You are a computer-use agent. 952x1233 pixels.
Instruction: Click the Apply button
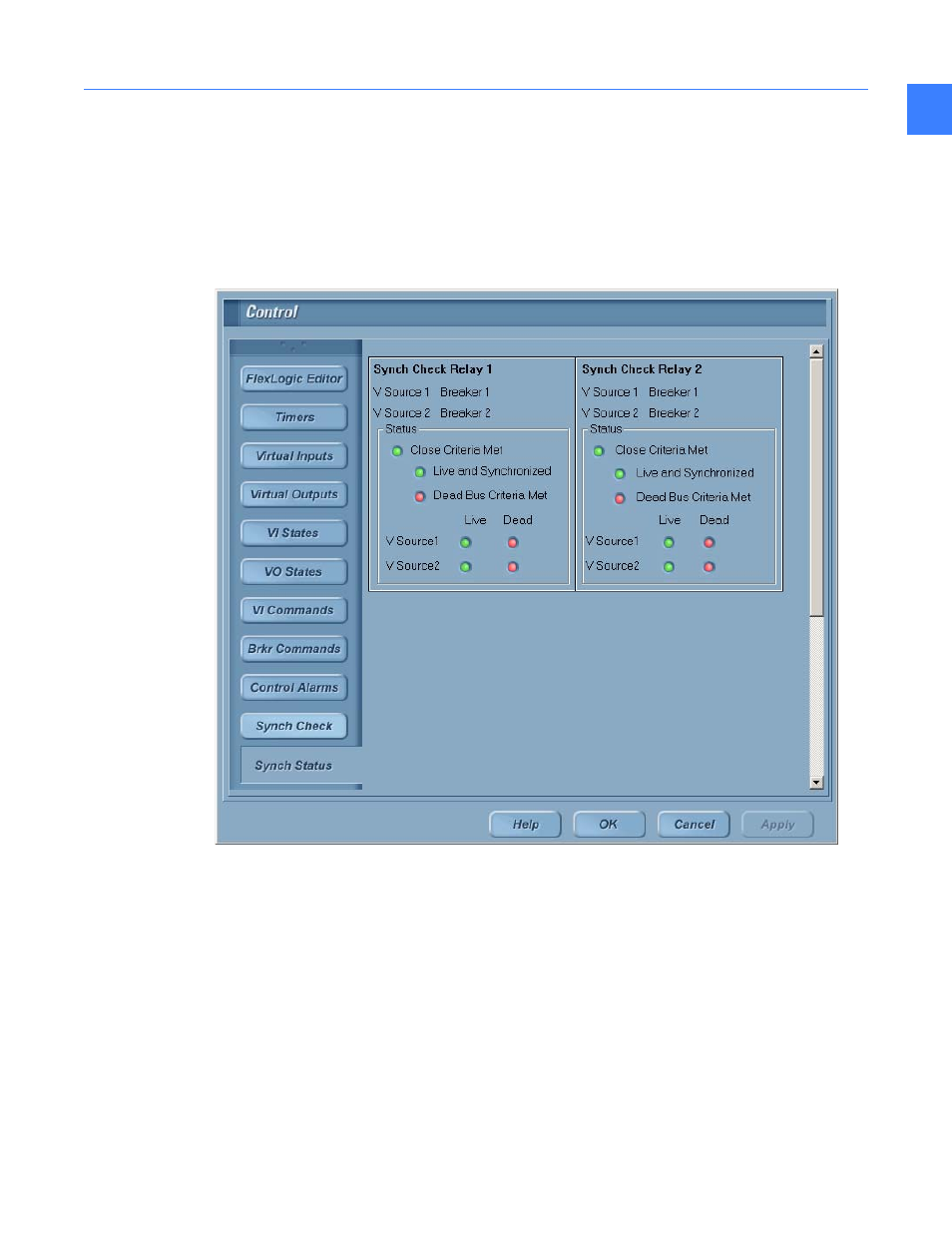point(777,825)
